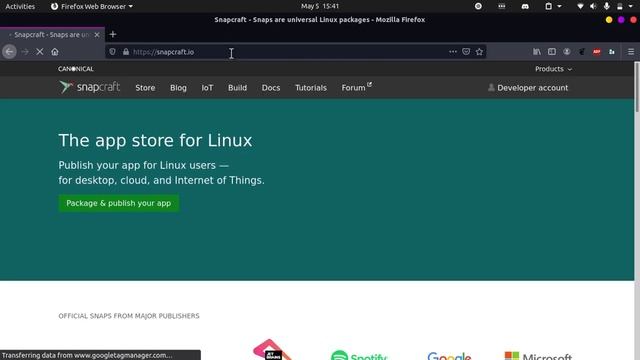Open rightmost extension toolbar icon

[611, 51]
